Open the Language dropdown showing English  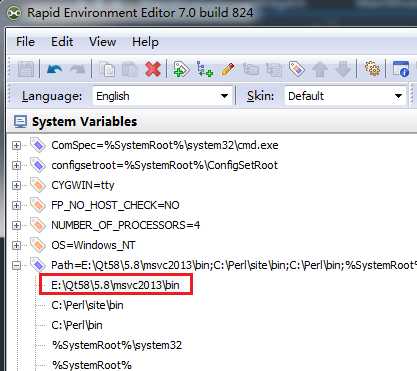[x=162, y=96]
